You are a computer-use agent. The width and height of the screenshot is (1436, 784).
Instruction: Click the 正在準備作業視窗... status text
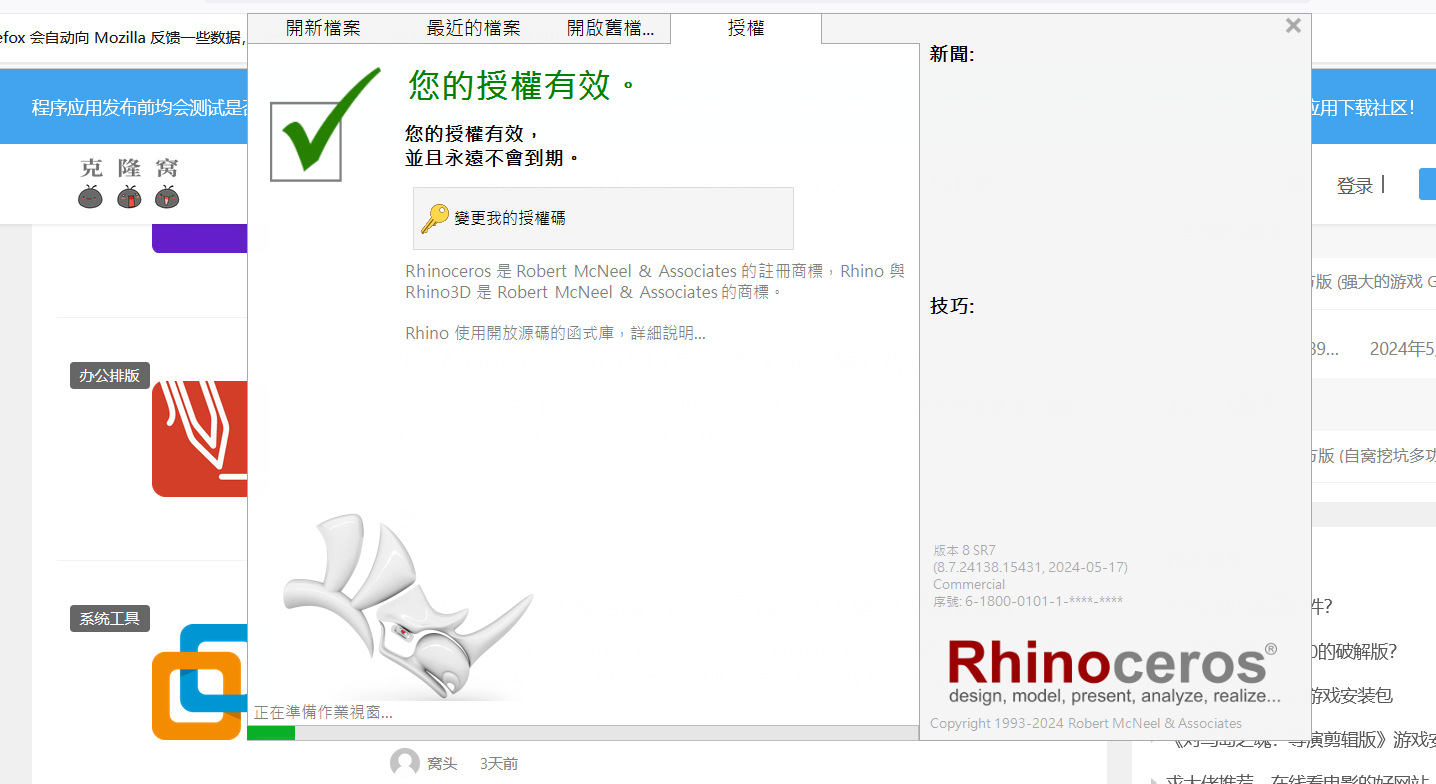click(323, 712)
